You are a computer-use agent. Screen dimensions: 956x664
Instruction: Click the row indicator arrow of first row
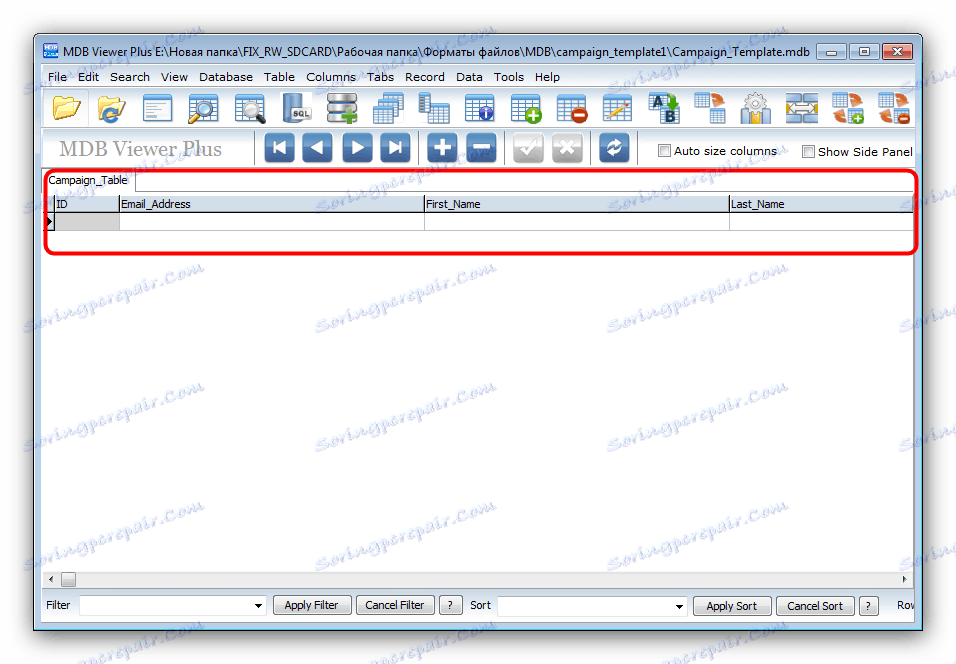coord(50,222)
